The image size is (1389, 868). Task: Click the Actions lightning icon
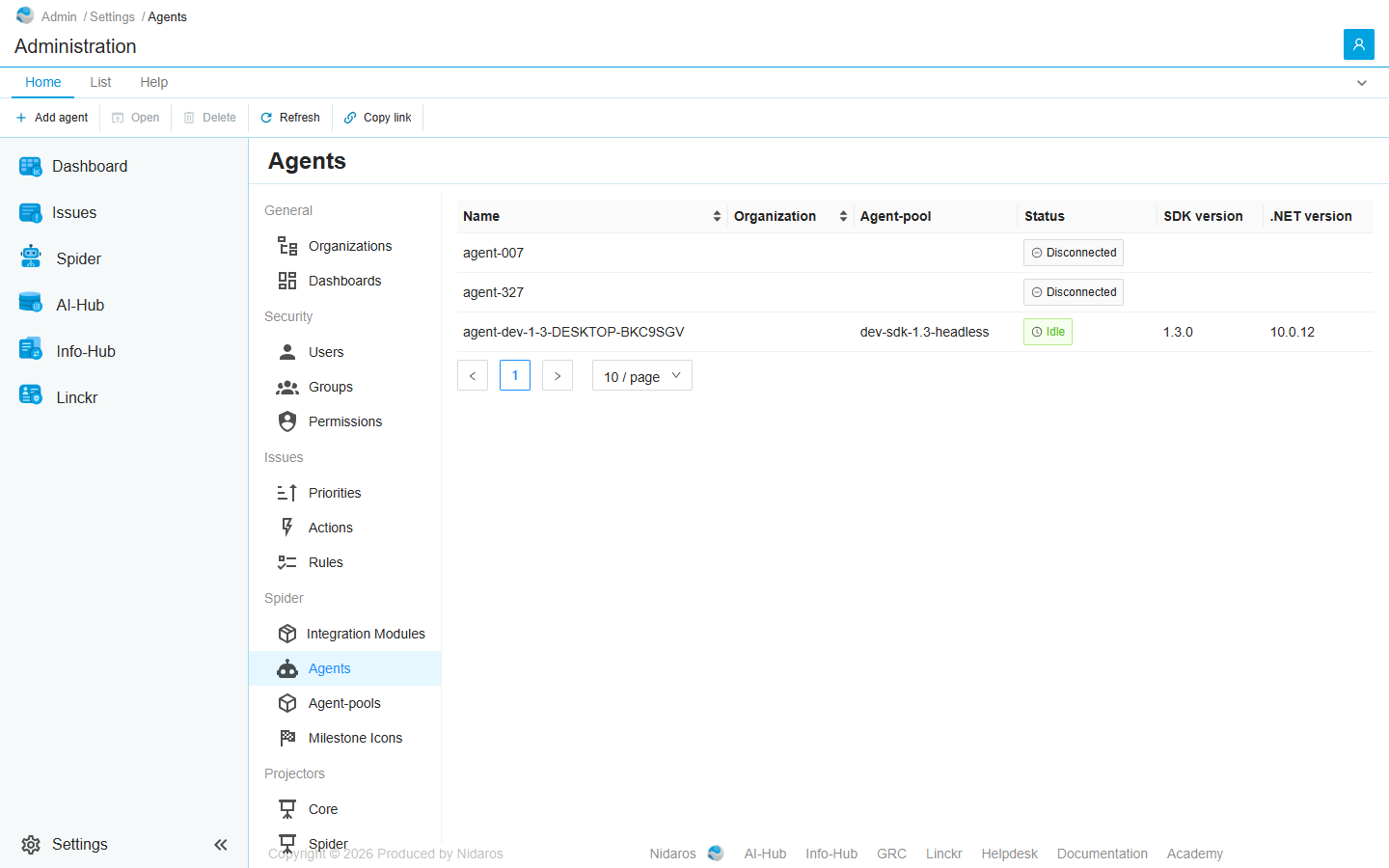[x=287, y=528]
